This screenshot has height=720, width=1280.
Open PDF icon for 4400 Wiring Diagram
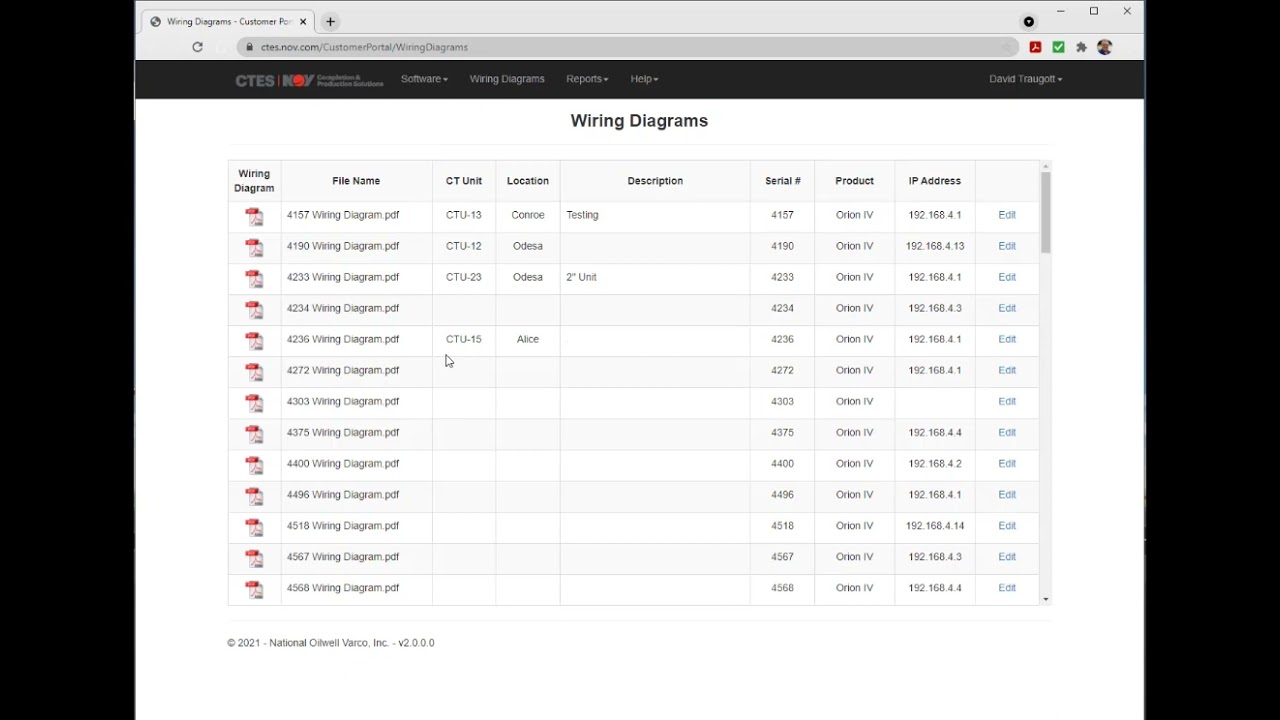click(254, 464)
